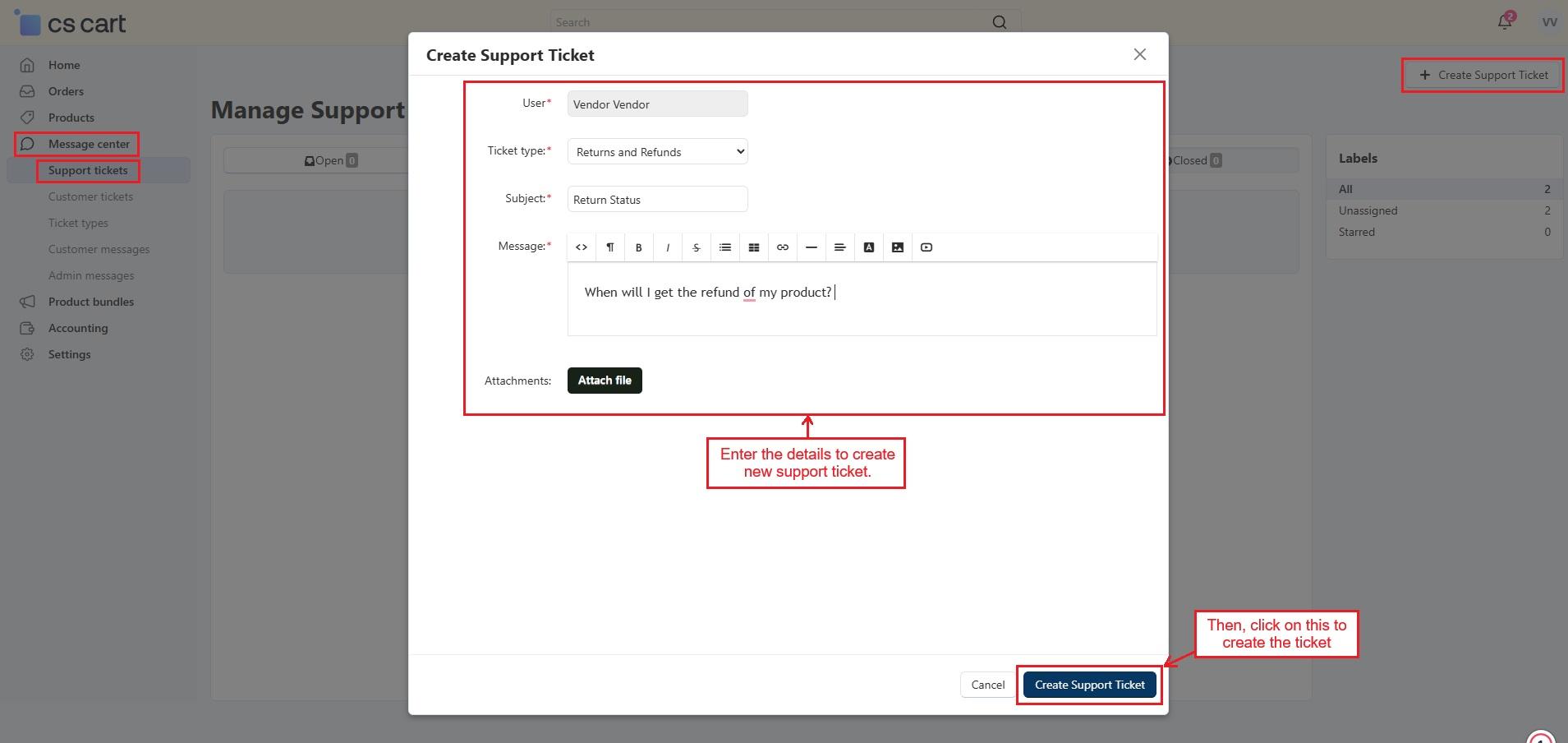Expand the Ticket type dropdown

pyautogui.click(x=657, y=152)
